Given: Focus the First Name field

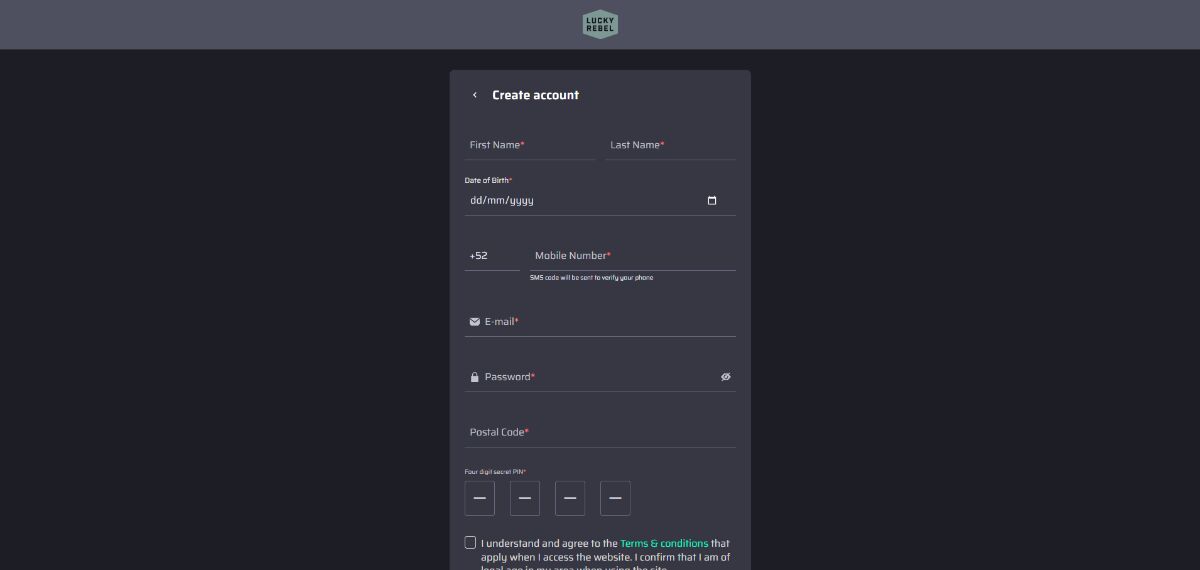Looking at the screenshot, I should click(530, 145).
